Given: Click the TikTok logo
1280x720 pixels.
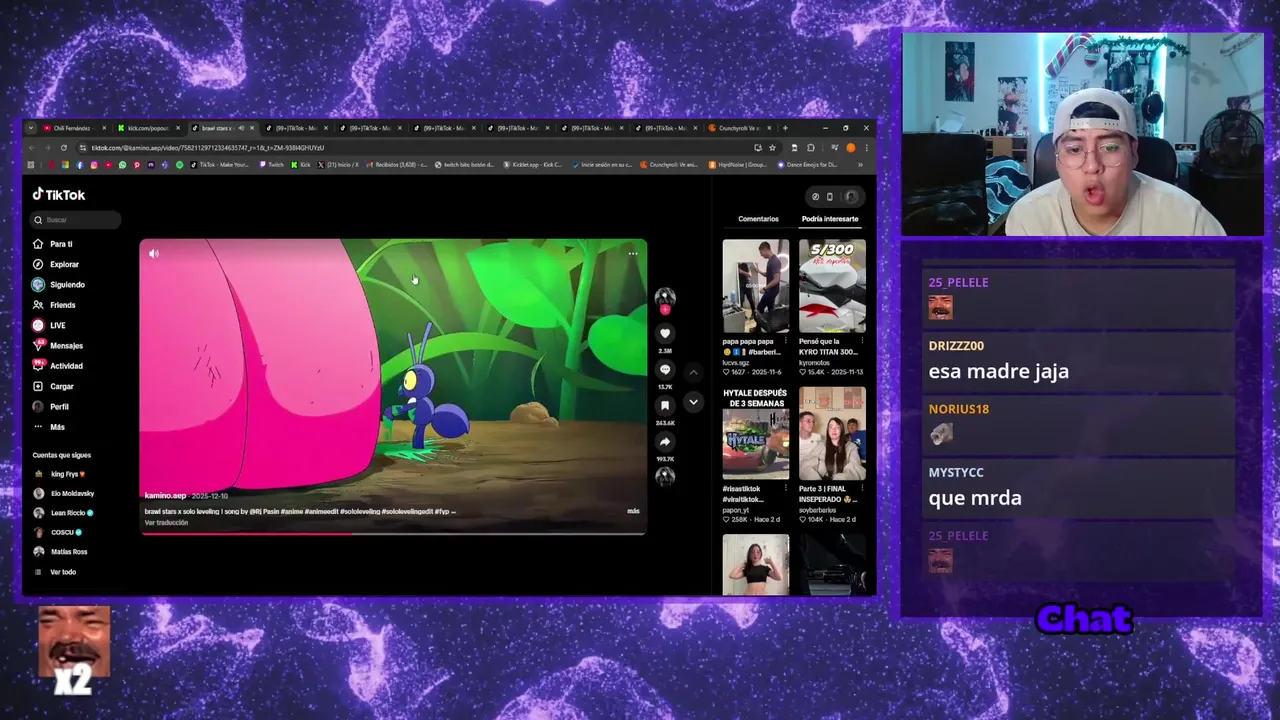Looking at the screenshot, I should 59,195.
